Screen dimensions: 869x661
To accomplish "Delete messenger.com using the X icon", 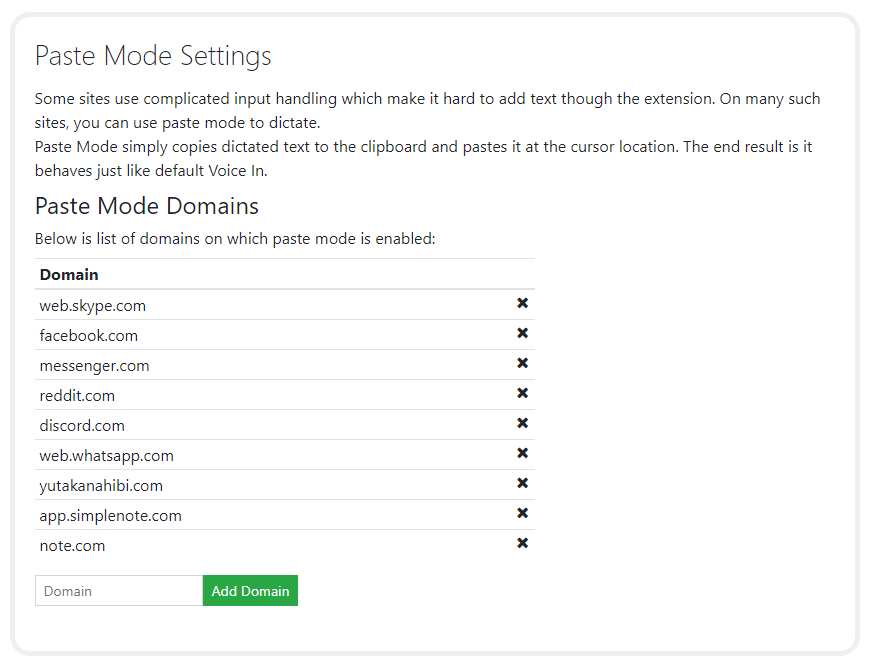I will (x=522, y=363).
